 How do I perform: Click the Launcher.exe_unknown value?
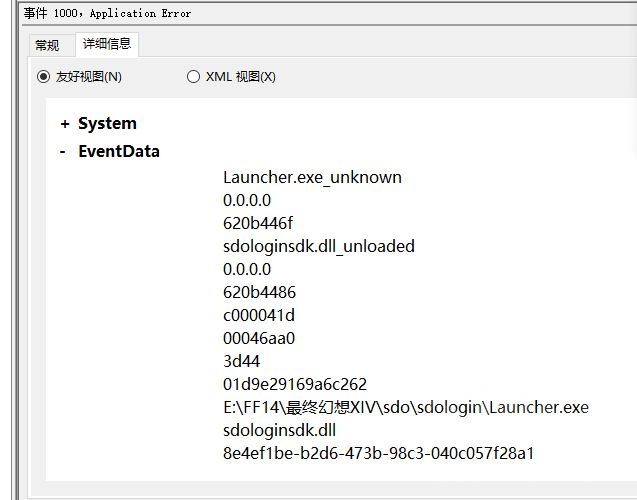[312, 177]
